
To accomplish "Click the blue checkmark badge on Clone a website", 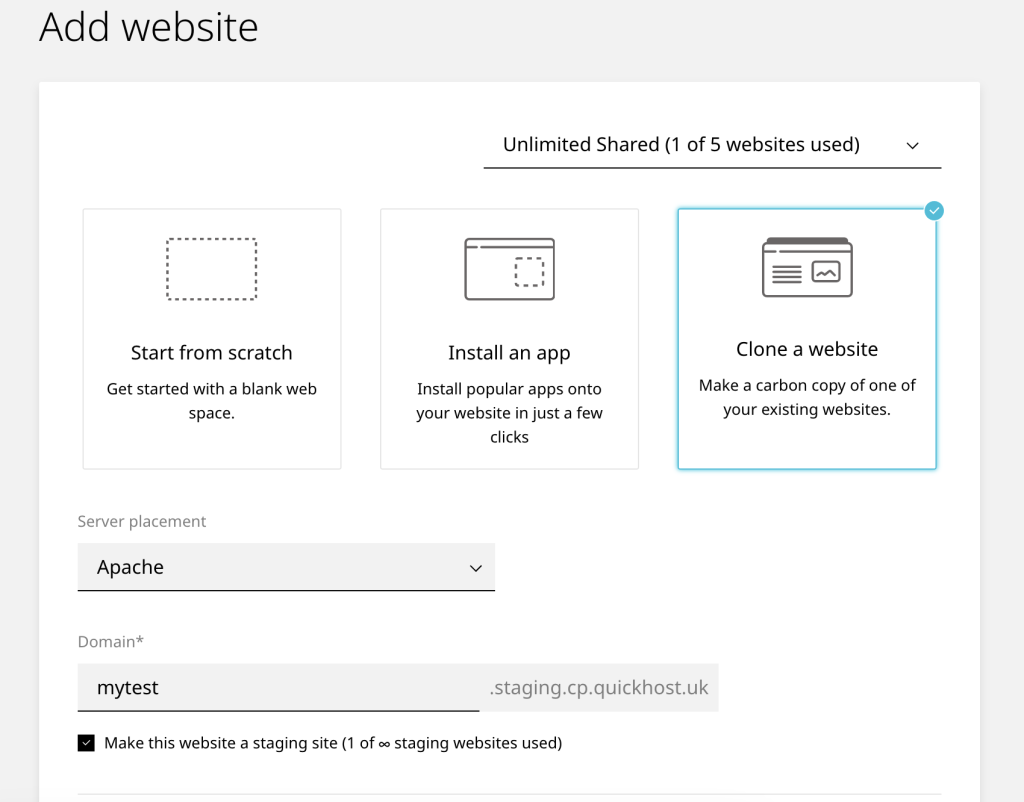I will click(x=934, y=211).
